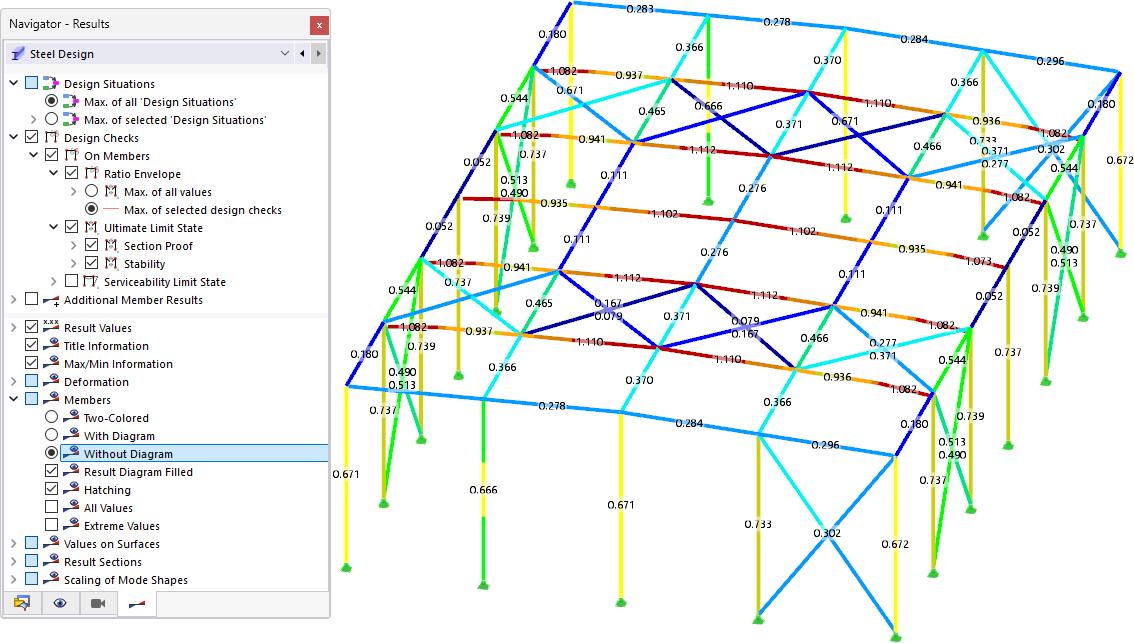Click the Ultimate Limit State icon

tap(92, 227)
